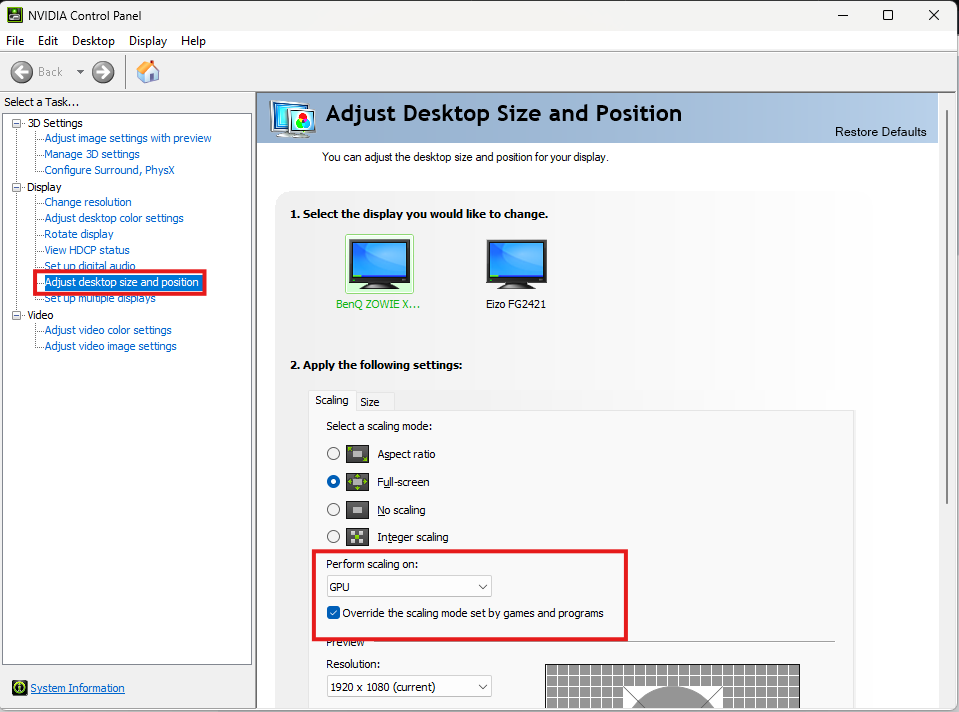
Task: Open View HDCP status task
Action: click(x=87, y=250)
